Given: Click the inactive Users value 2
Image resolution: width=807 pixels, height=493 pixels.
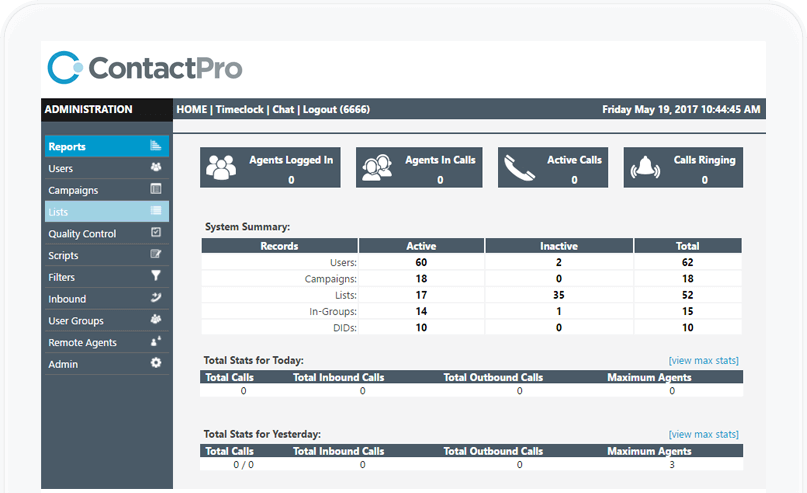Looking at the screenshot, I should [559, 262].
